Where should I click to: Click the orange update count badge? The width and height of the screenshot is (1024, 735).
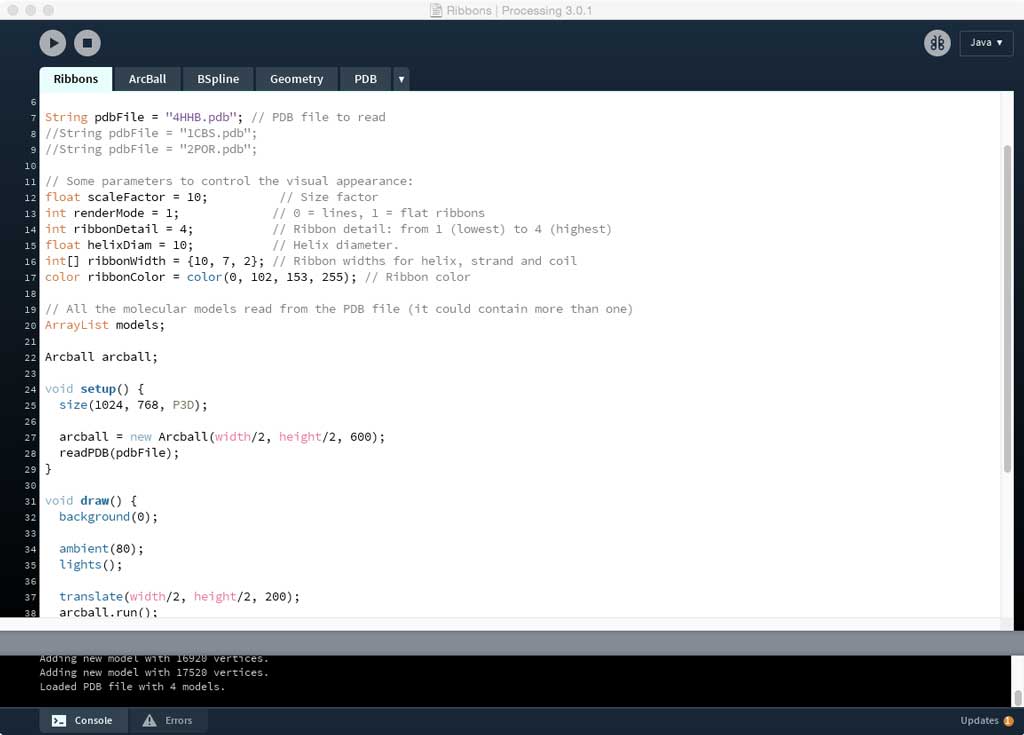pos(1008,721)
